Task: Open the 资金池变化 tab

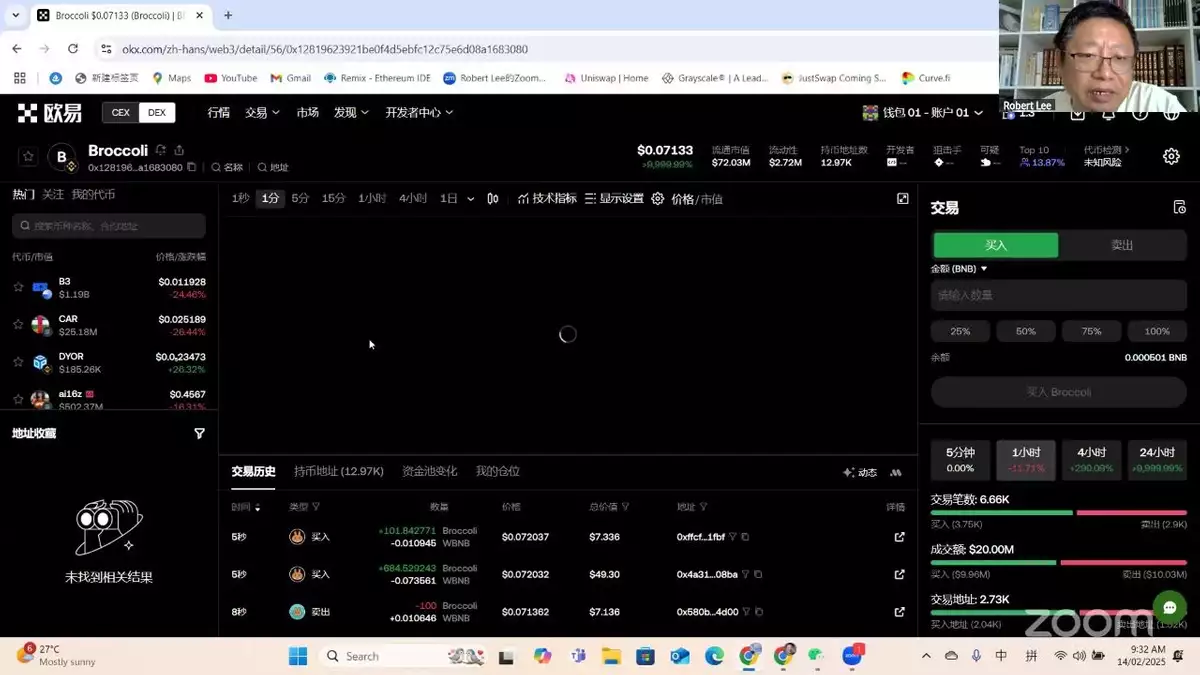Action: pos(430,472)
